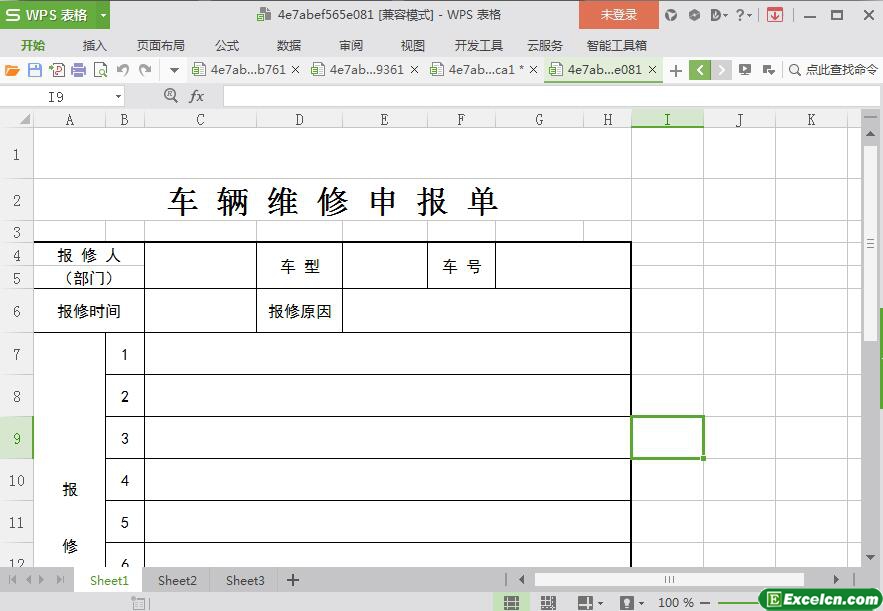
Task: Expand the quick access toolbar customize arrow
Action: tap(174, 70)
